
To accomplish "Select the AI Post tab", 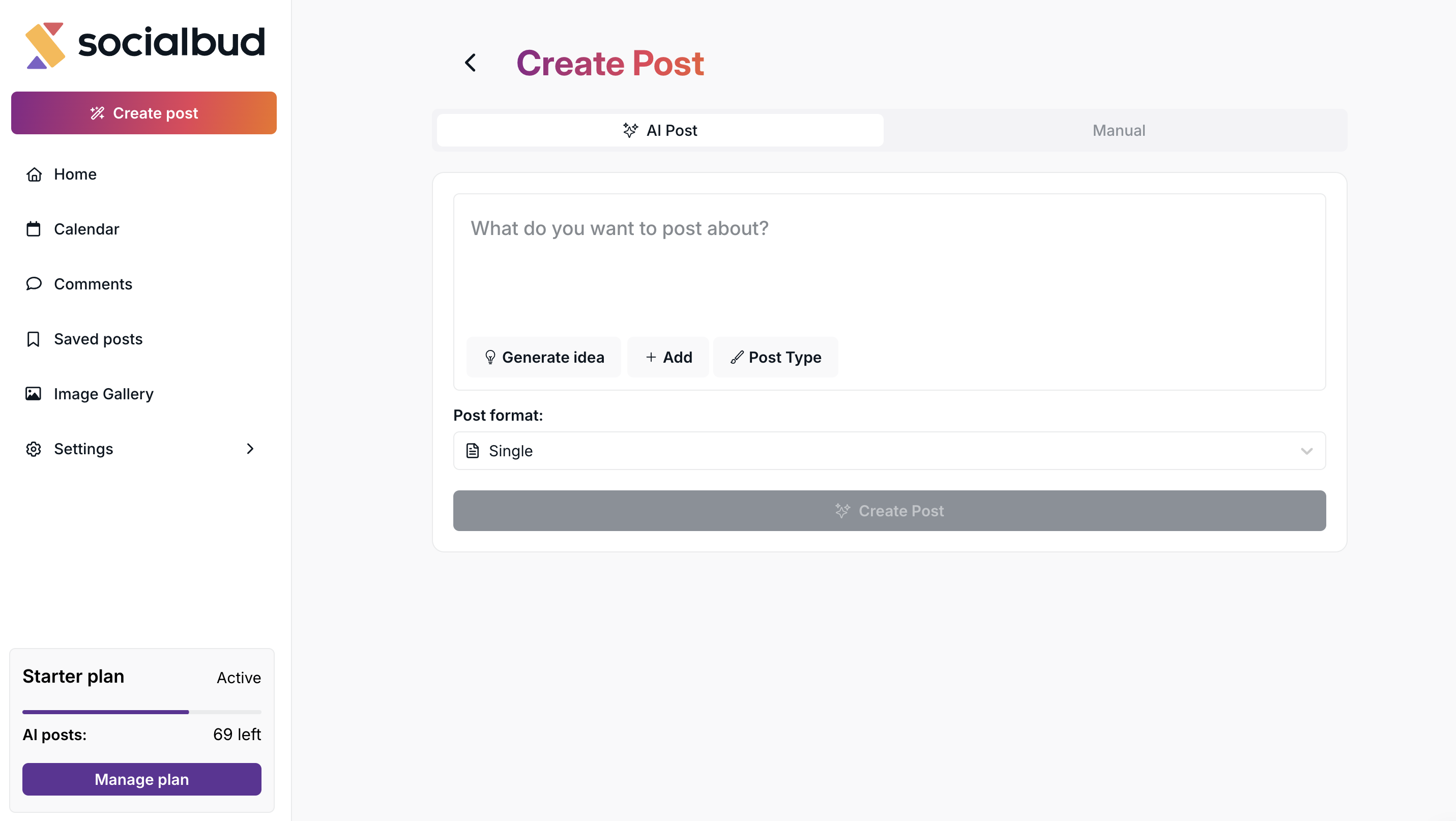I will 660,131.
